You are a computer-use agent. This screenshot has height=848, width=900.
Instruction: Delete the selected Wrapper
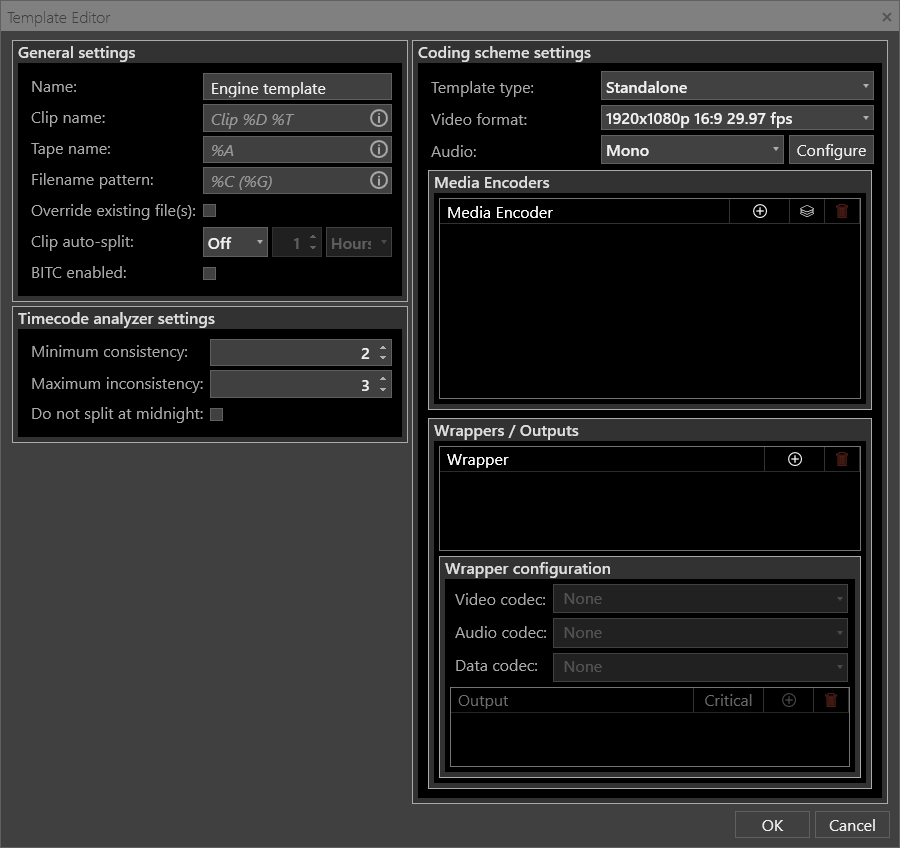click(x=841, y=459)
